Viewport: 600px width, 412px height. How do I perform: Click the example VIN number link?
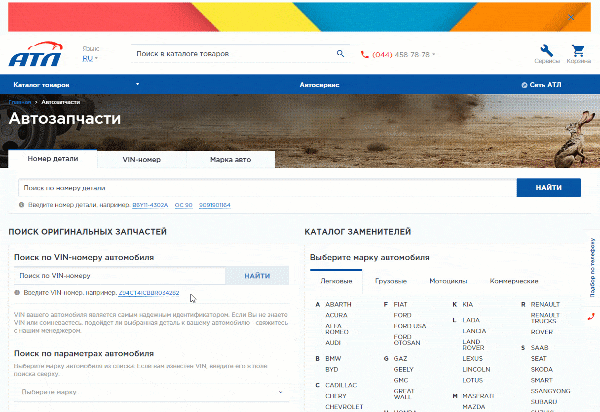148,293
